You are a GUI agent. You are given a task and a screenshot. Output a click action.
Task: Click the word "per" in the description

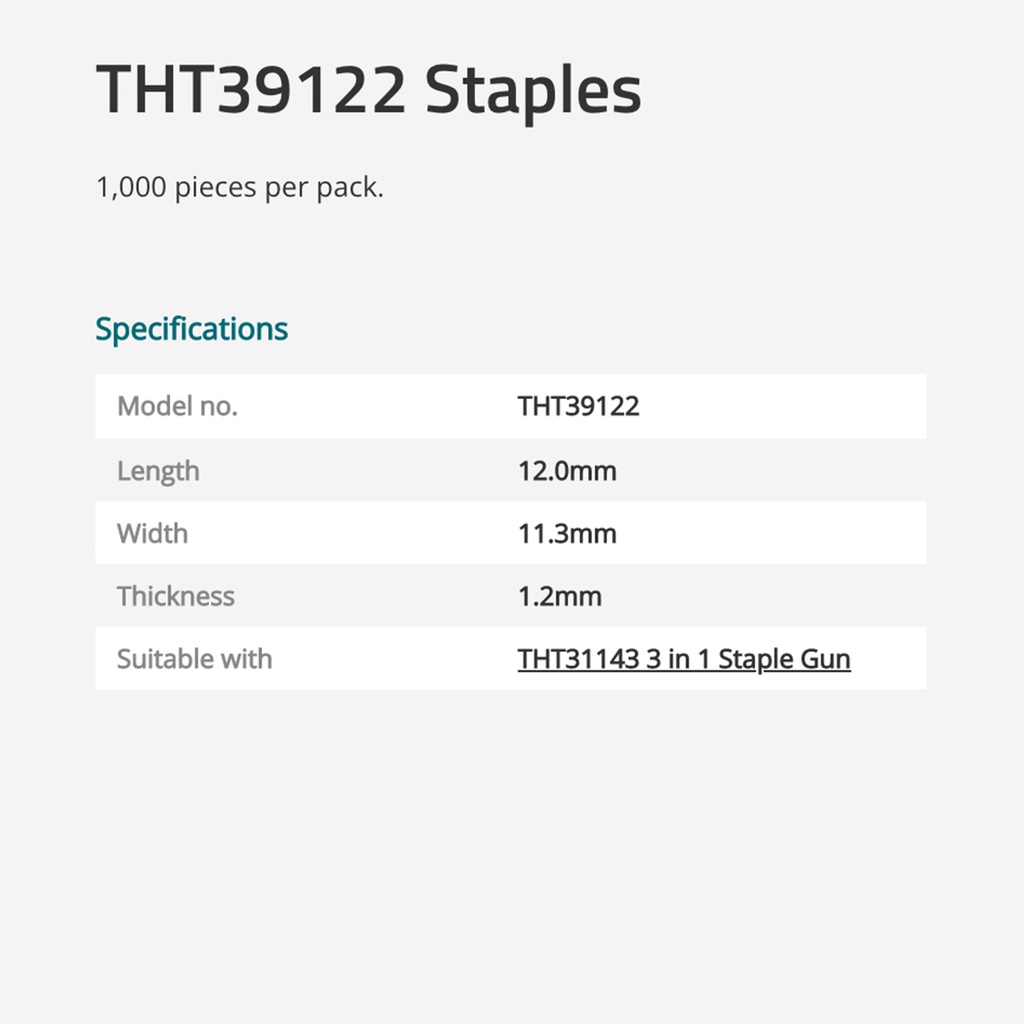click(288, 187)
